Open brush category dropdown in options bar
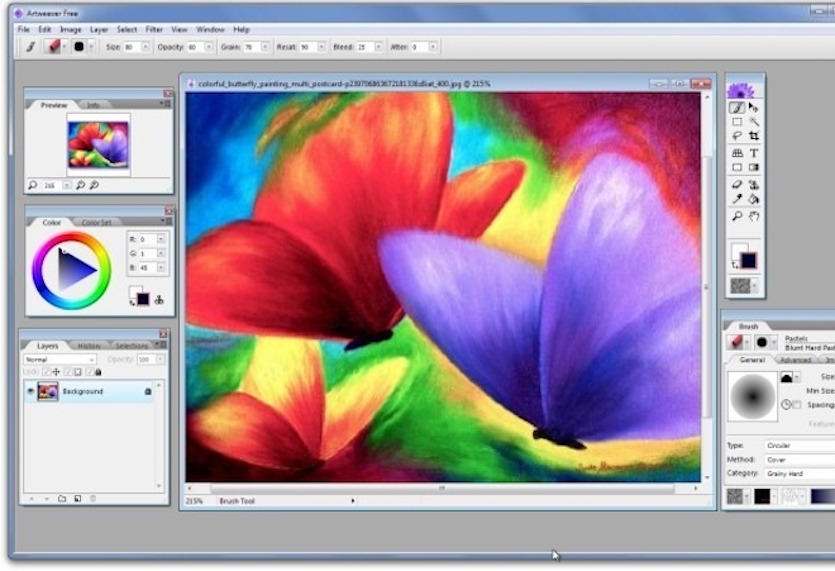835x571 pixels. click(x=64, y=47)
